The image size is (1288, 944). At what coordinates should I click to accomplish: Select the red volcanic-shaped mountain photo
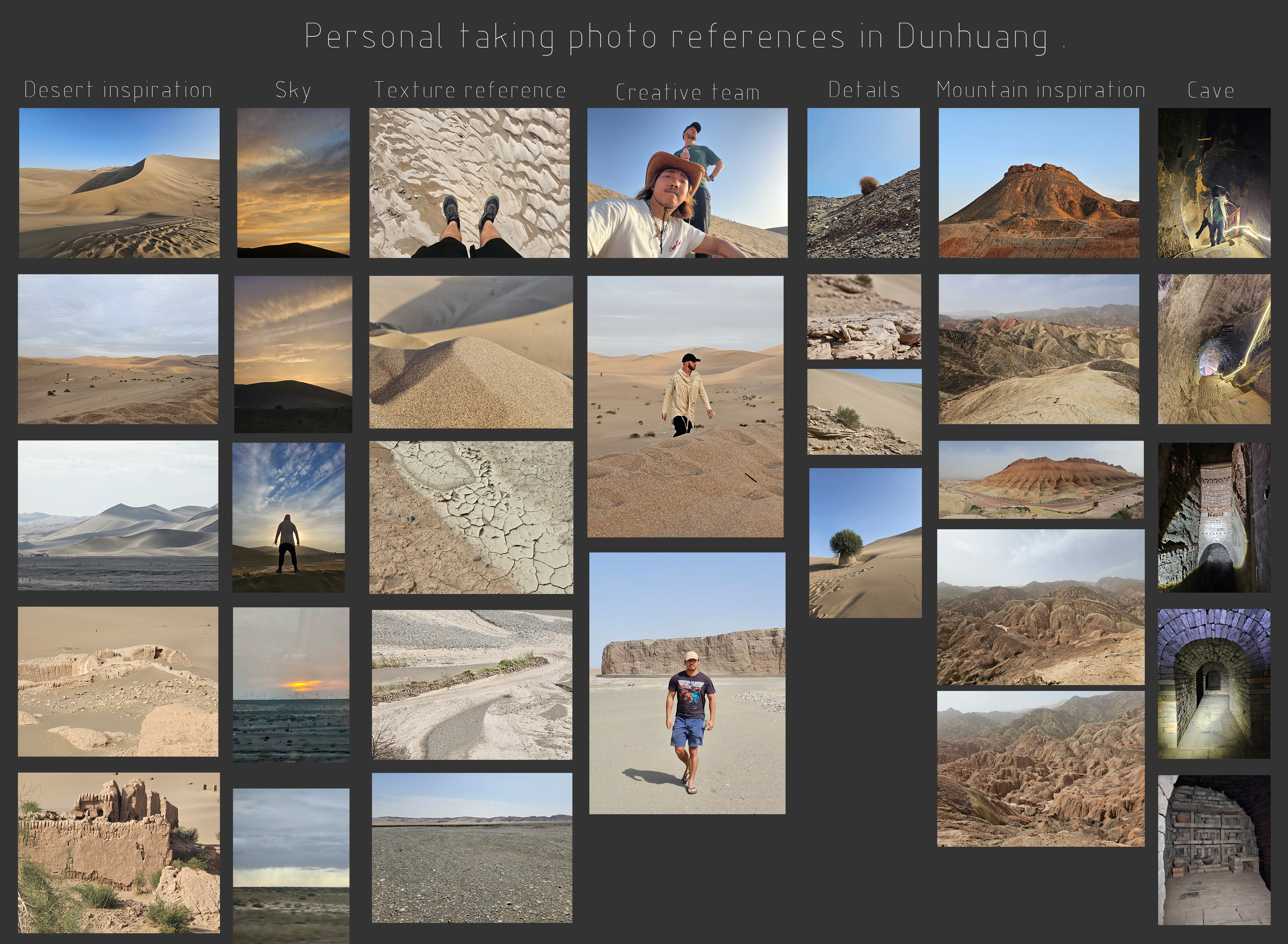point(1038,182)
